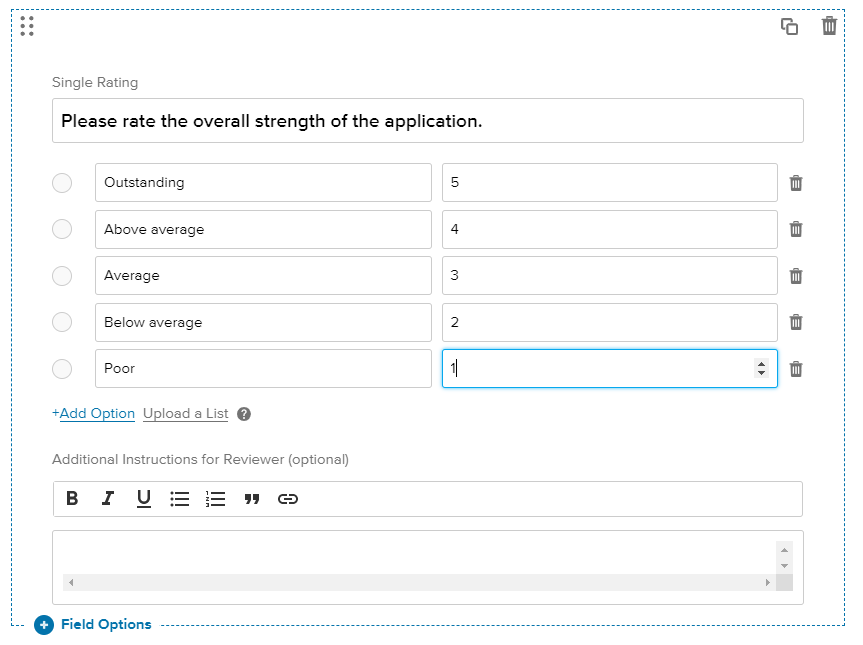Increase the Poor score with up stepper
The width and height of the screenshot is (863, 645).
(762, 363)
